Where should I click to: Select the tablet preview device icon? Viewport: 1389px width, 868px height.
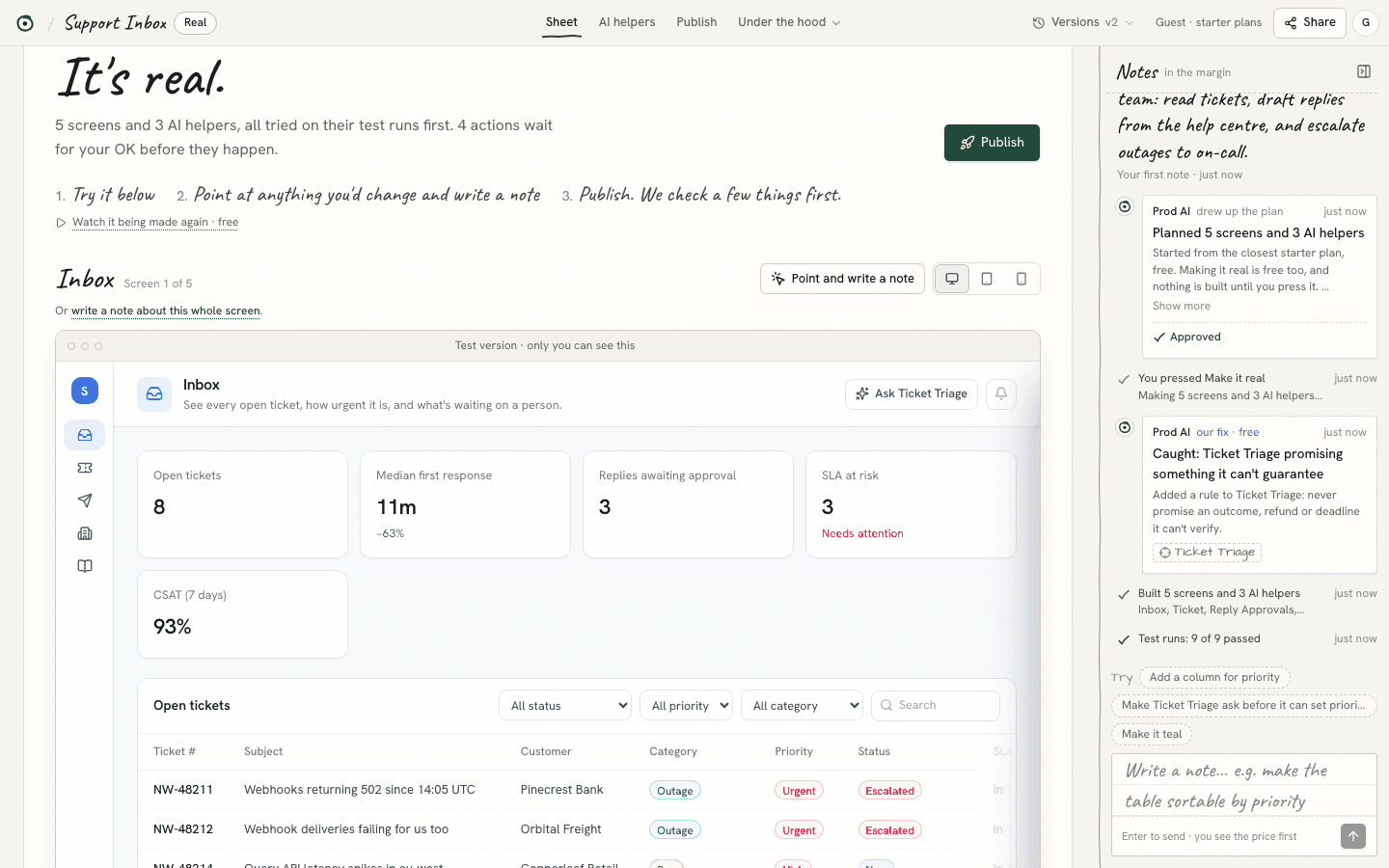coord(987,279)
